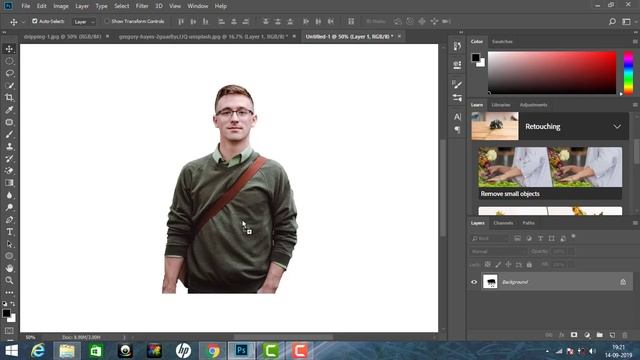This screenshot has height=360, width=640.
Task: Open the Character panel icon
Action: pyautogui.click(x=457, y=117)
